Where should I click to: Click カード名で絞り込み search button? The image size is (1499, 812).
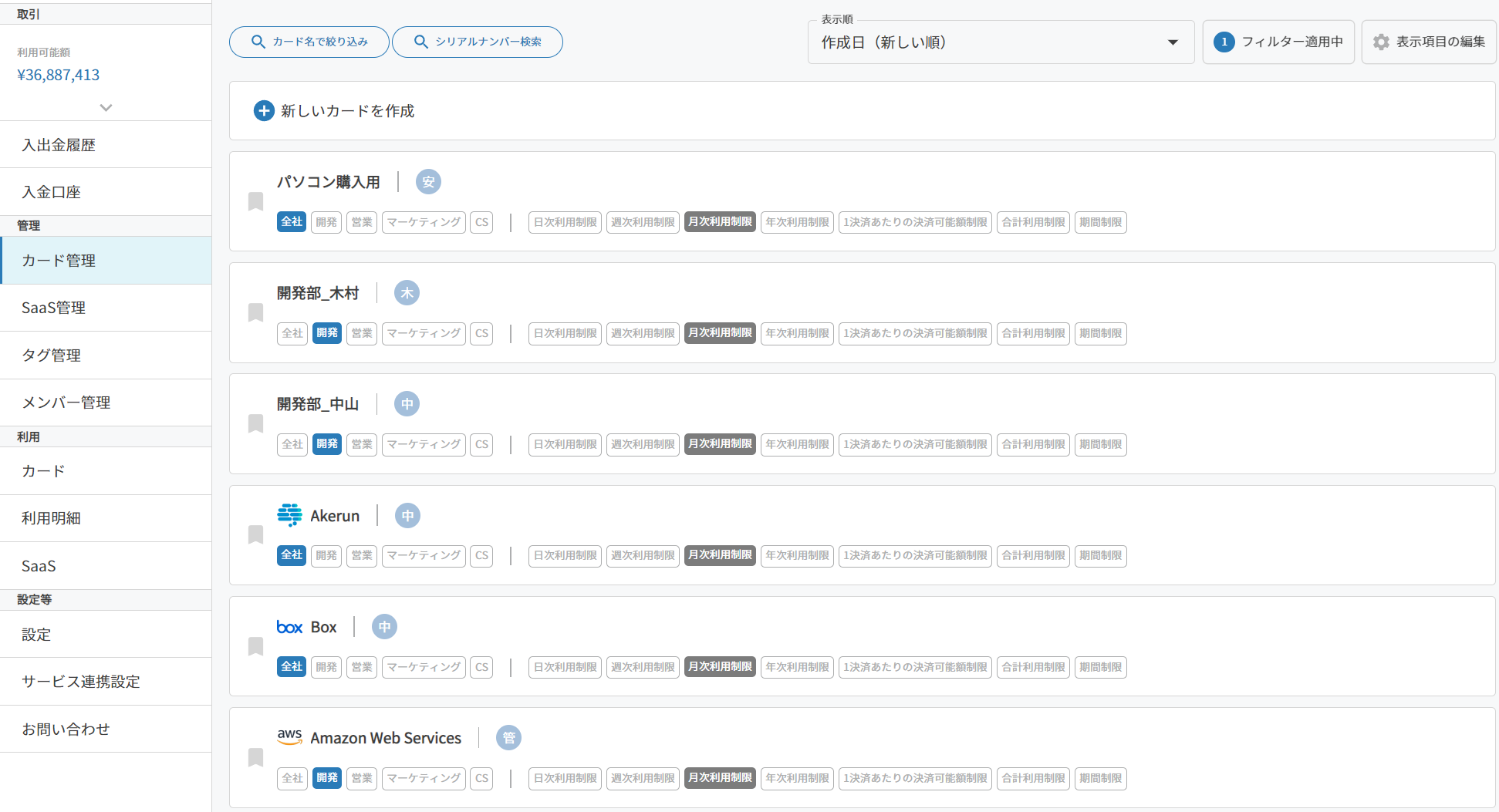tap(309, 42)
